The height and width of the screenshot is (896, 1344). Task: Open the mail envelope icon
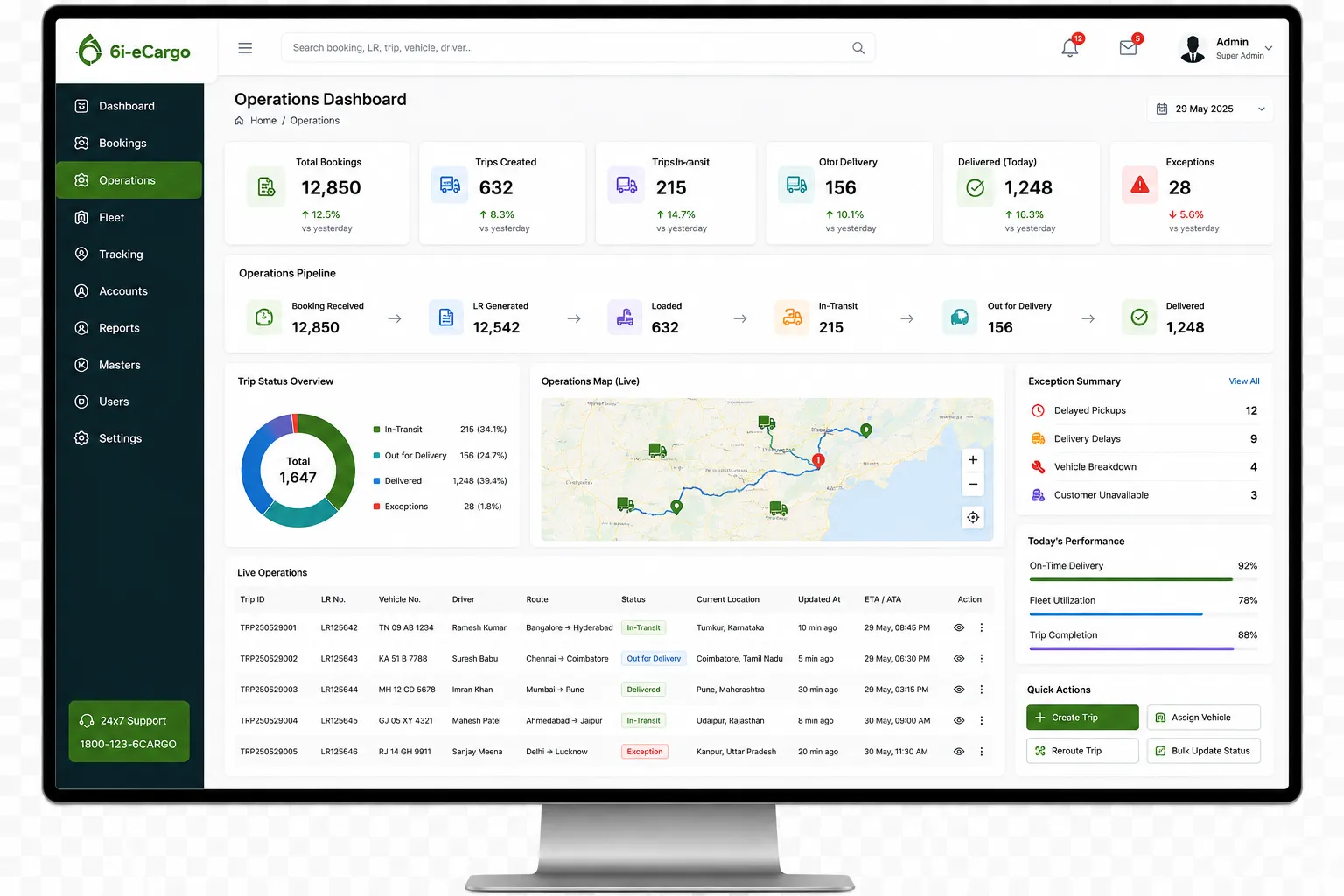pyautogui.click(x=1128, y=48)
